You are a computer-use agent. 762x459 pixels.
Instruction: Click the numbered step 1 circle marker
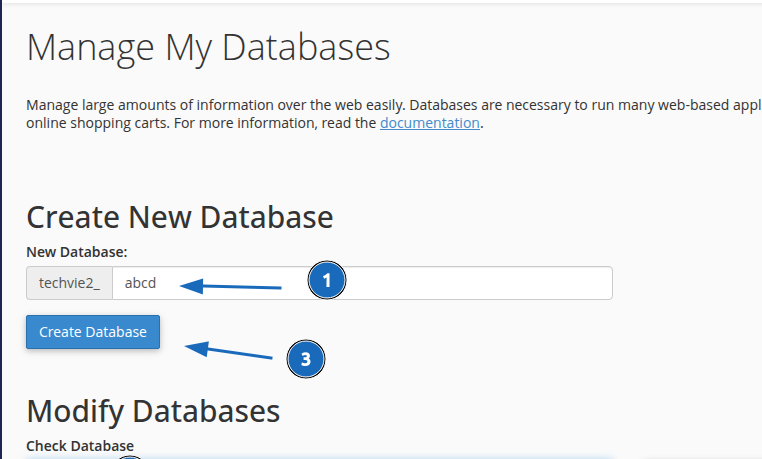click(327, 281)
